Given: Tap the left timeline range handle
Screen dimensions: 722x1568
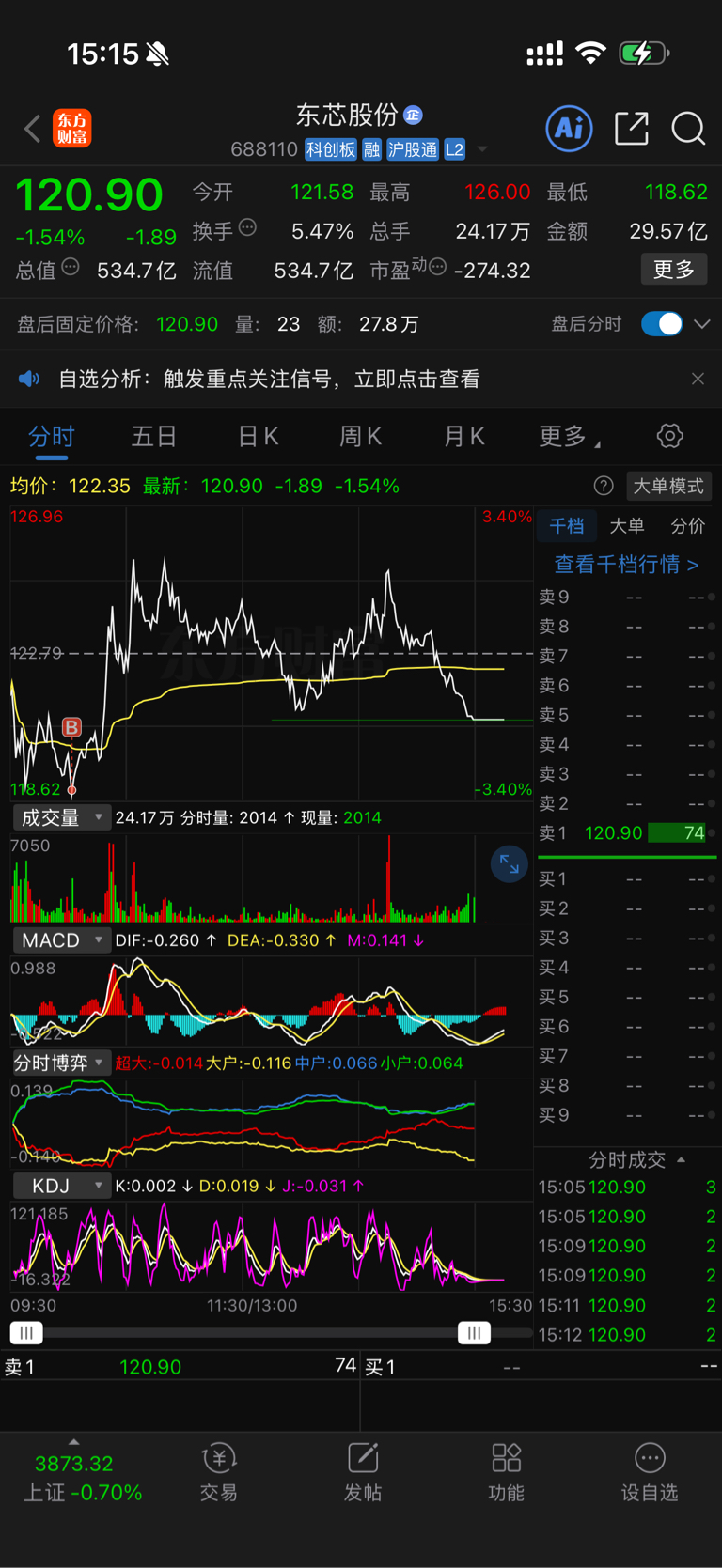Looking at the screenshot, I should tap(26, 1332).
